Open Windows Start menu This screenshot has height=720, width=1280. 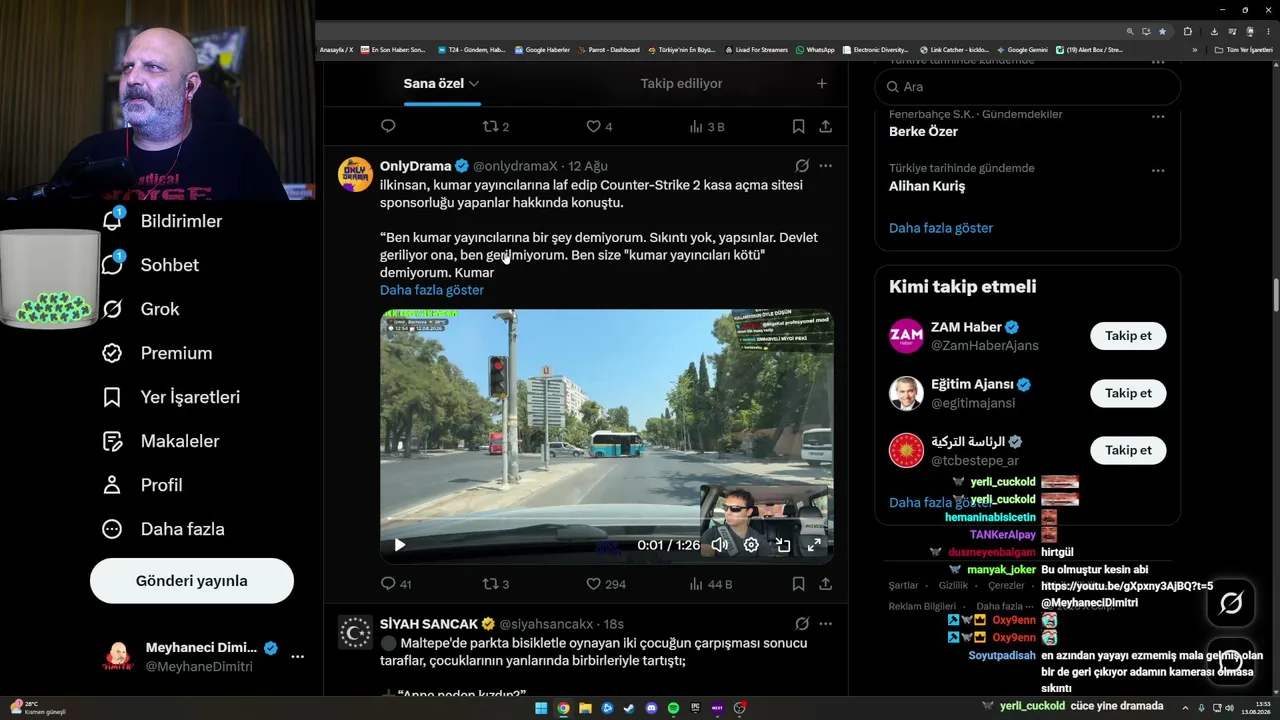pyautogui.click(x=541, y=708)
